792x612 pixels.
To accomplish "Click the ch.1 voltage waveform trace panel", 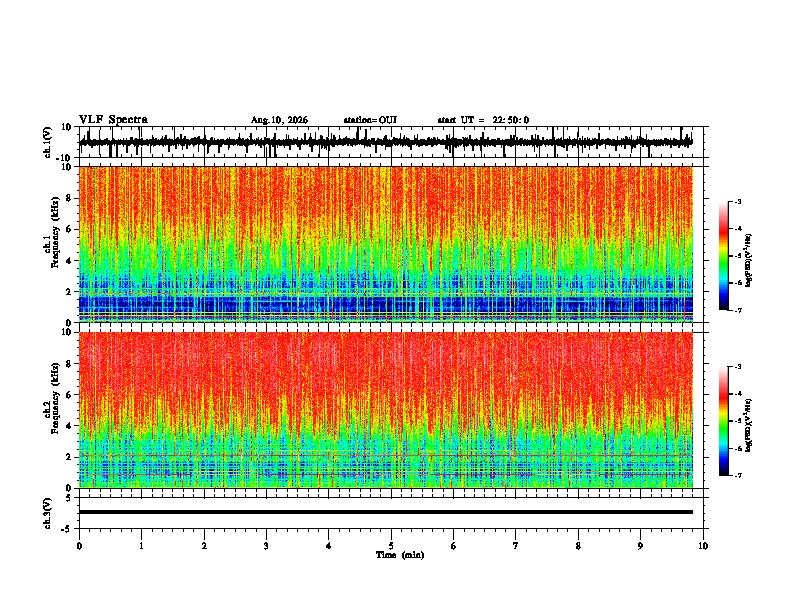I will tap(391, 142).
